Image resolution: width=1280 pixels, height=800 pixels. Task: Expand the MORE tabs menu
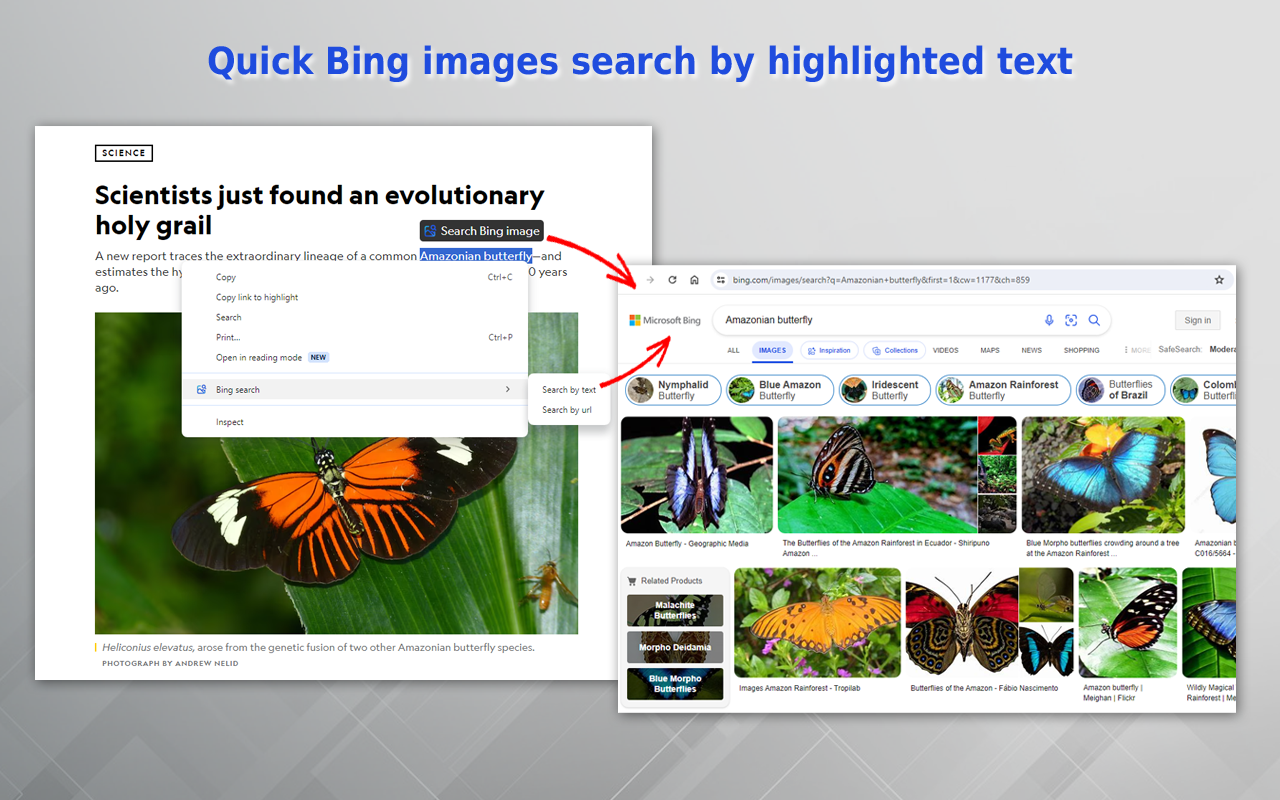(x=1137, y=351)
